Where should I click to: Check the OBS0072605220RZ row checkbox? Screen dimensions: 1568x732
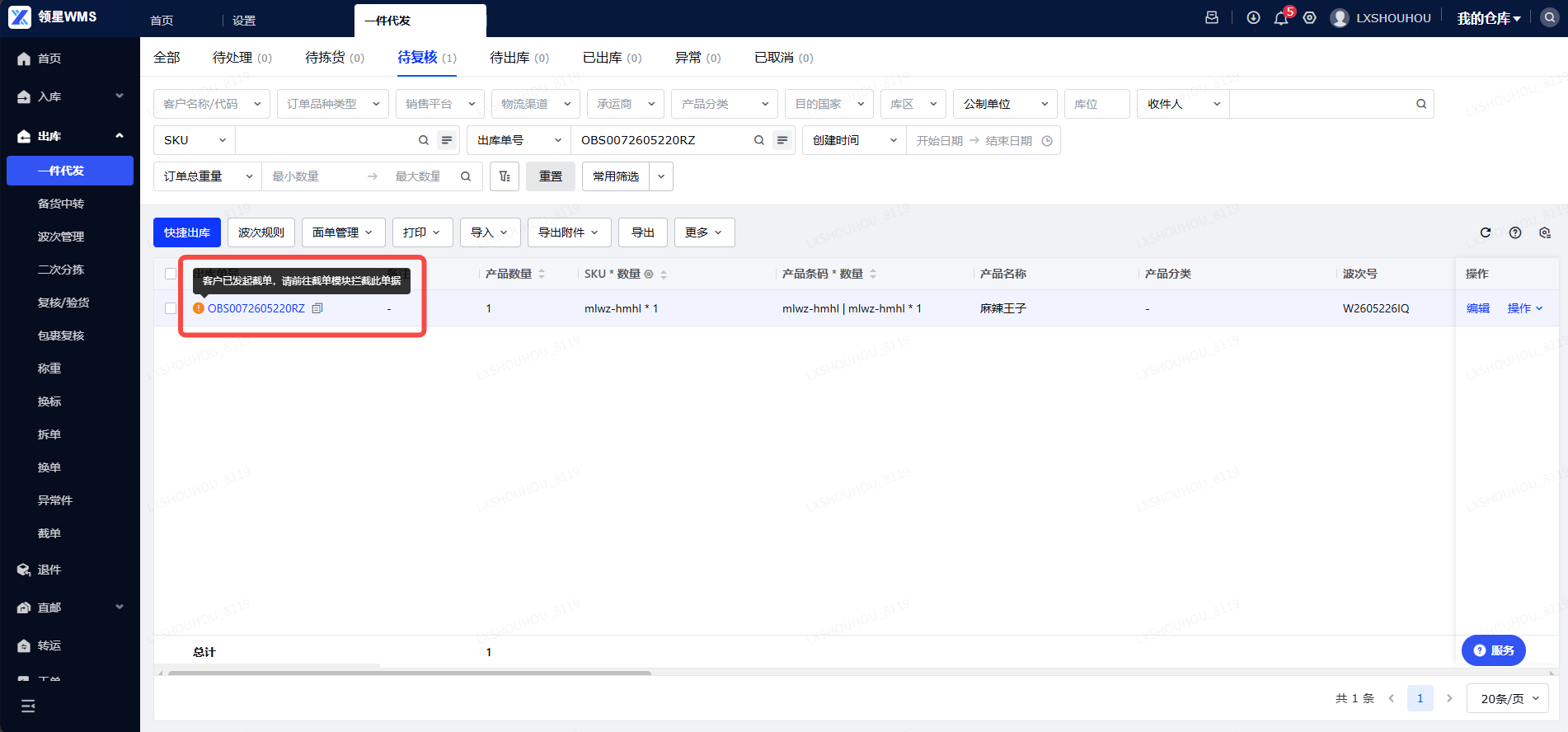[x=171, y=308]
